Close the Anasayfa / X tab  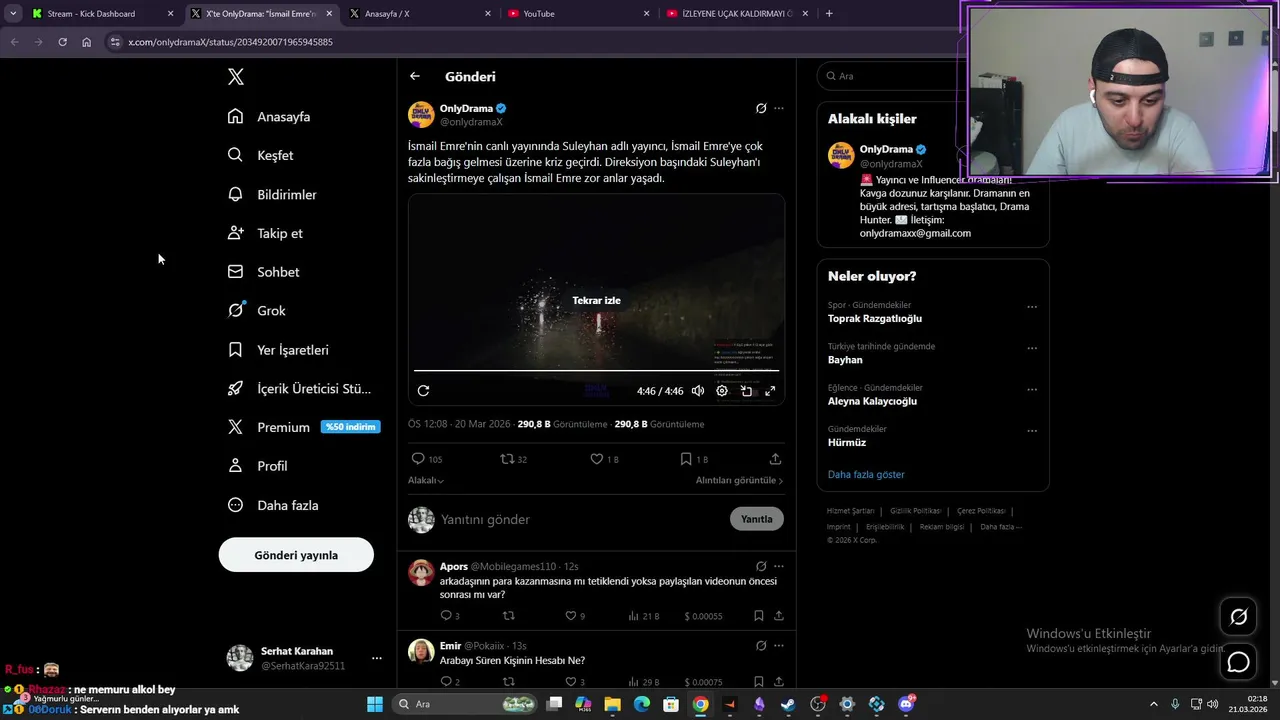click(x=488, y=14)
